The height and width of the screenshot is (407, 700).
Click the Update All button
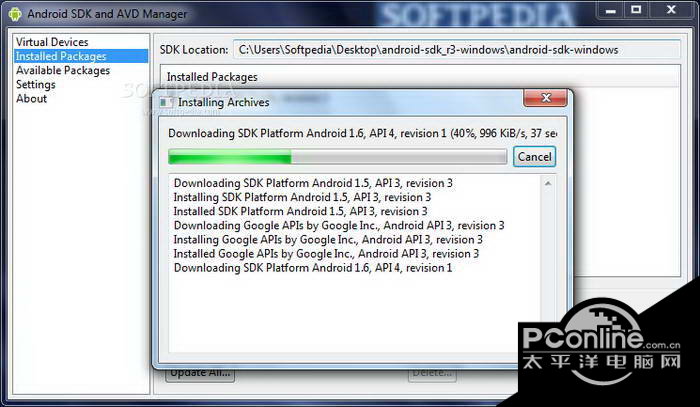(x=200, y=373)
